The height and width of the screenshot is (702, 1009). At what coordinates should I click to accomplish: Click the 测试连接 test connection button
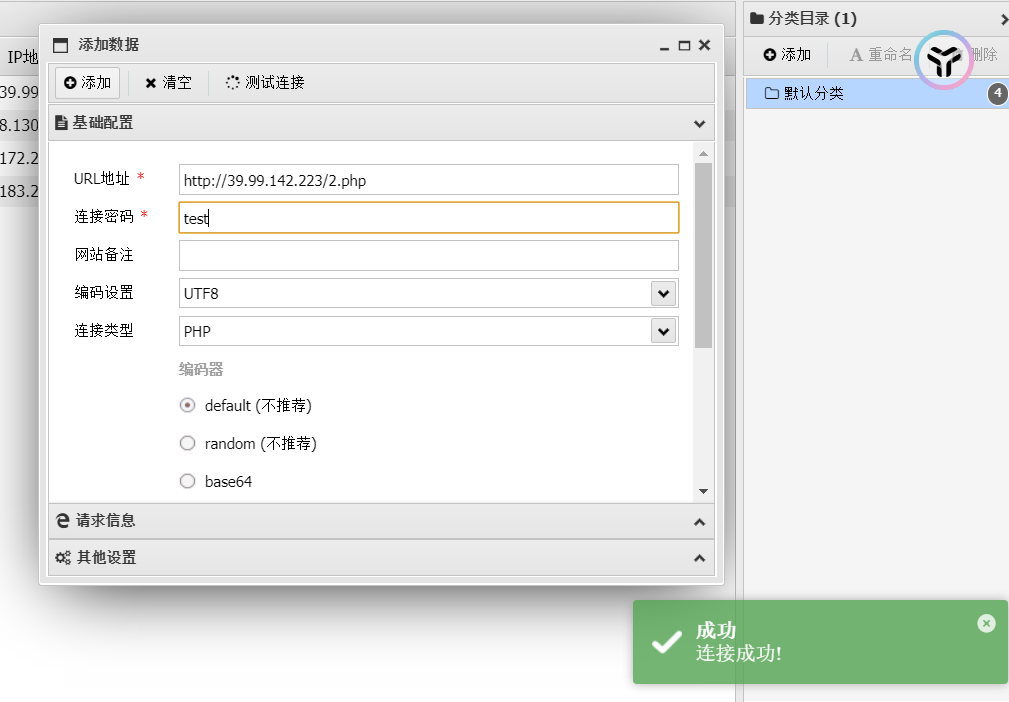click(x=264, y=83)
